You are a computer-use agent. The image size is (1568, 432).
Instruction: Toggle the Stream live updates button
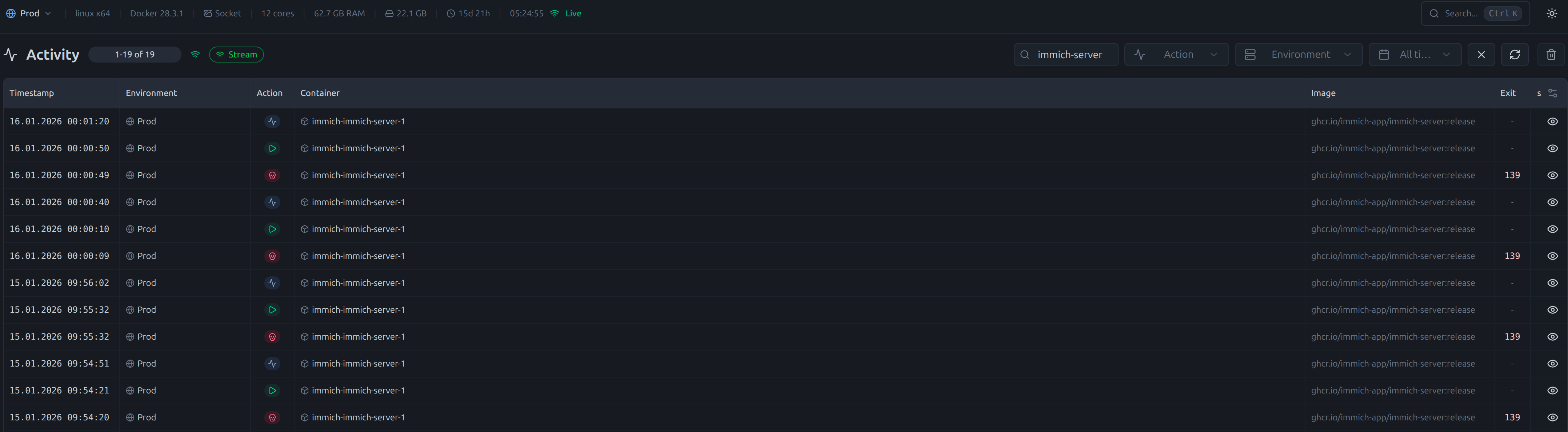(x=236, y=55)
